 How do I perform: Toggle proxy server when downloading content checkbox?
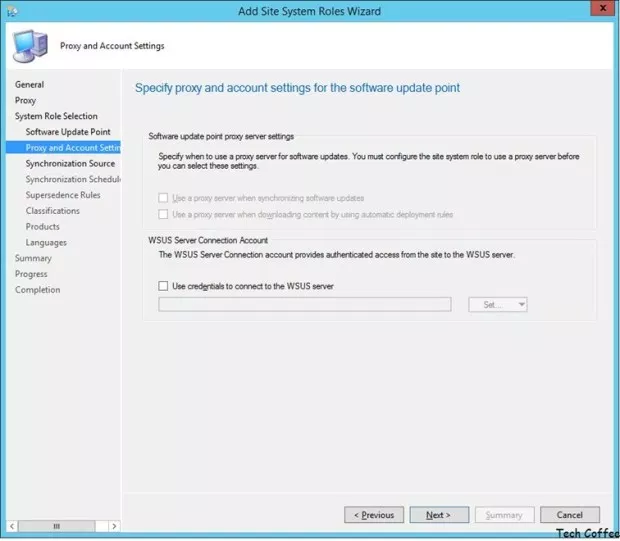click(164, 214)
